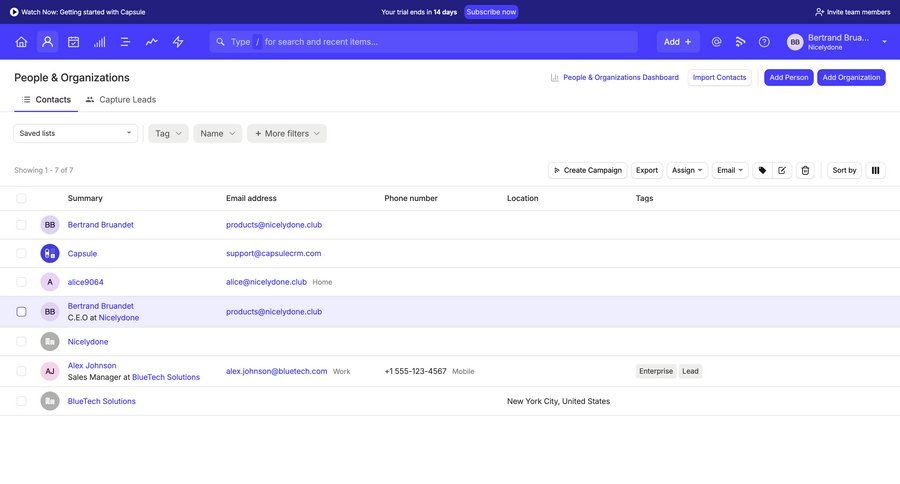The width and height of the screenshot is (900, 484).
Task: Check the alice9064 row checkbox
Action: 21,282
